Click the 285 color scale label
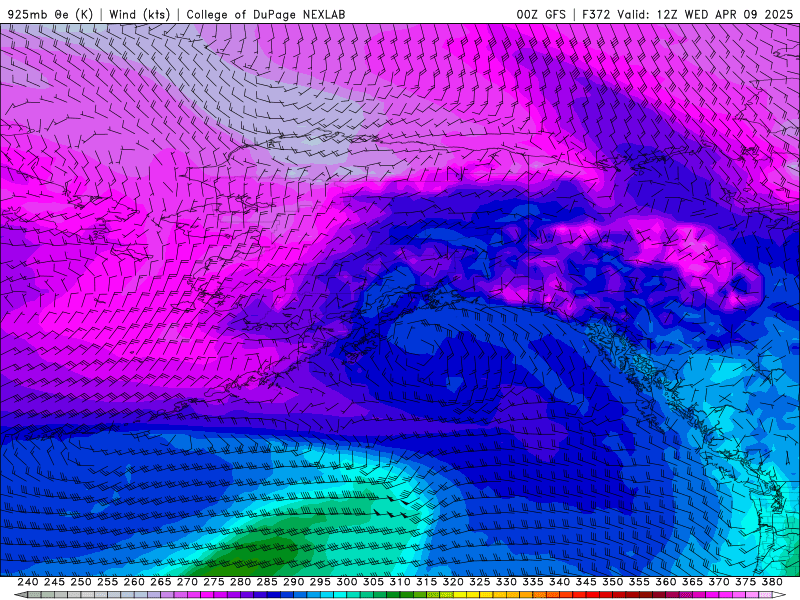The image size is (800, 600). tap(267, 582)
